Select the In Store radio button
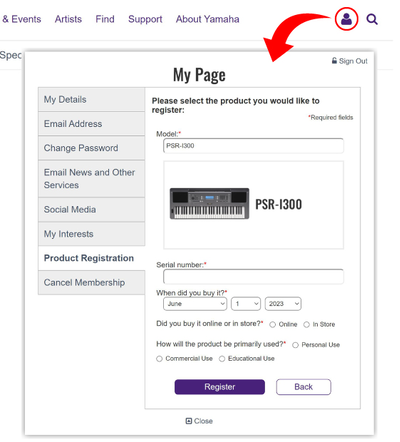Image resolution: width=400 pixels, height=442 pixels. tap(306, 324)
